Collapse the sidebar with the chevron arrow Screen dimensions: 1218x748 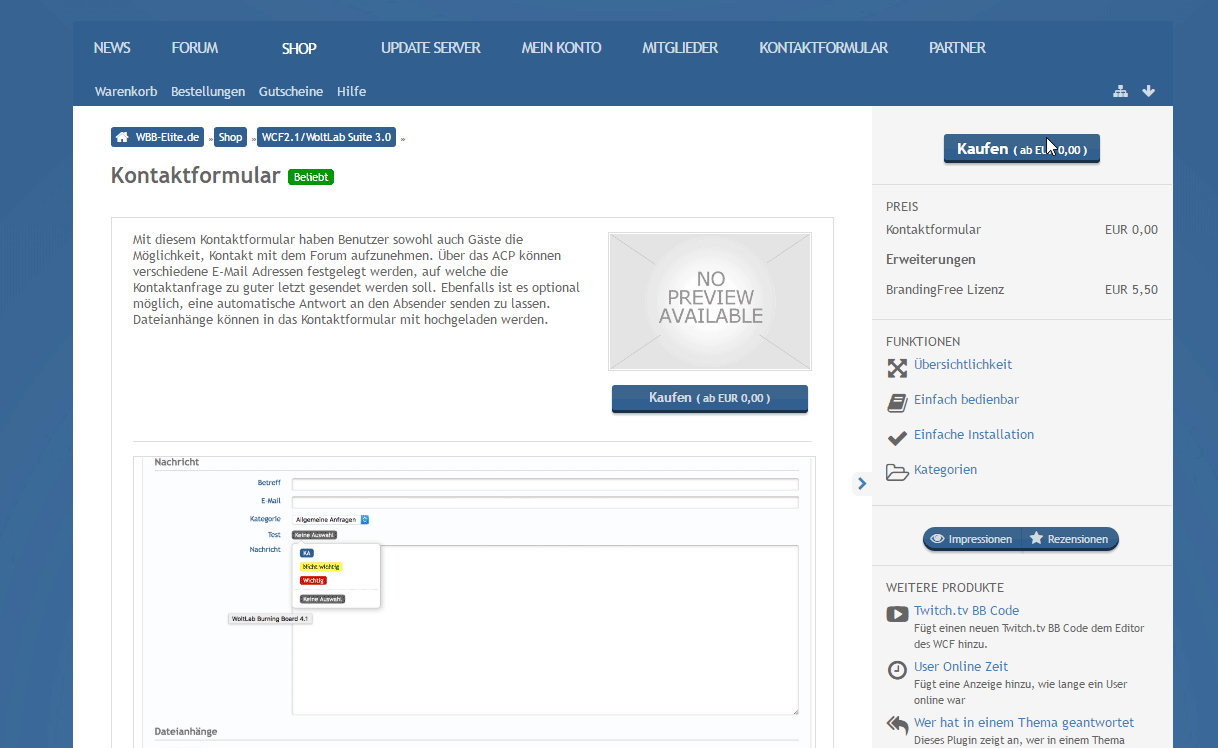pos(862,484)
